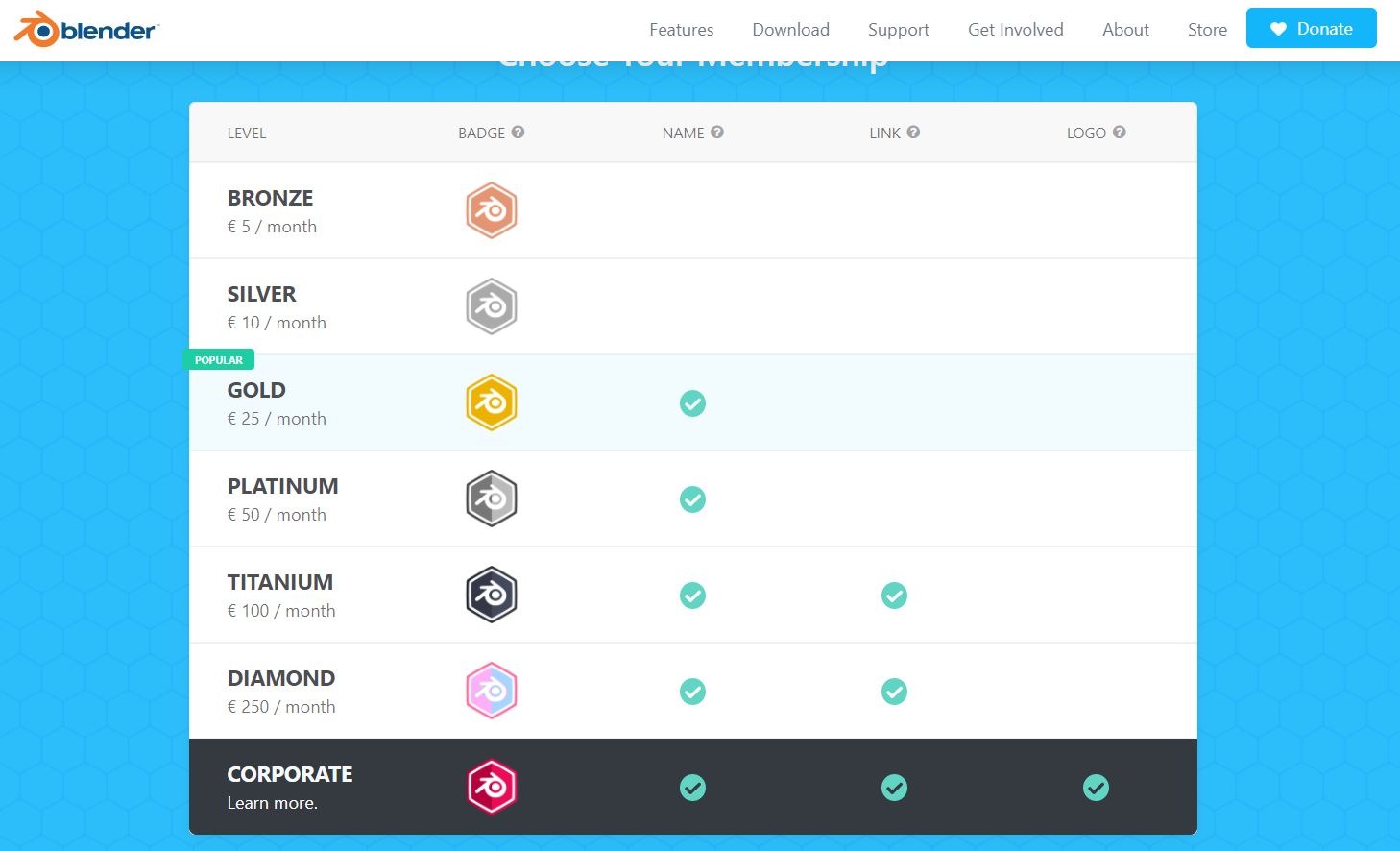Image resolution: width=1400 pixels, height=851 pixels.
Task: Click the Corporate 'Learn more.' link
Action: 272,803
